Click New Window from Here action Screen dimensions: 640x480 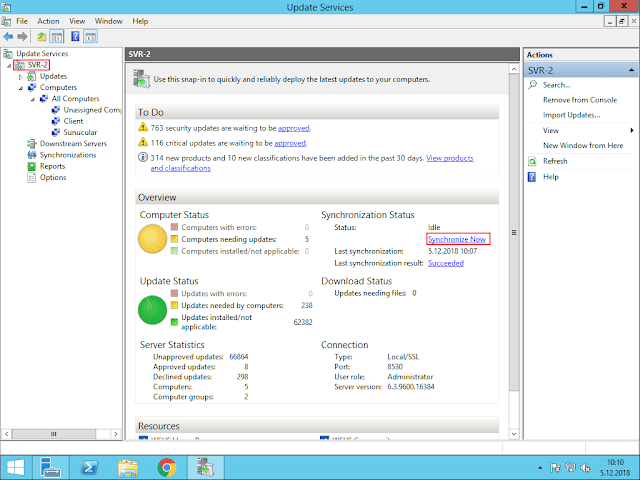pyautogui.click(x=583, y=145)
